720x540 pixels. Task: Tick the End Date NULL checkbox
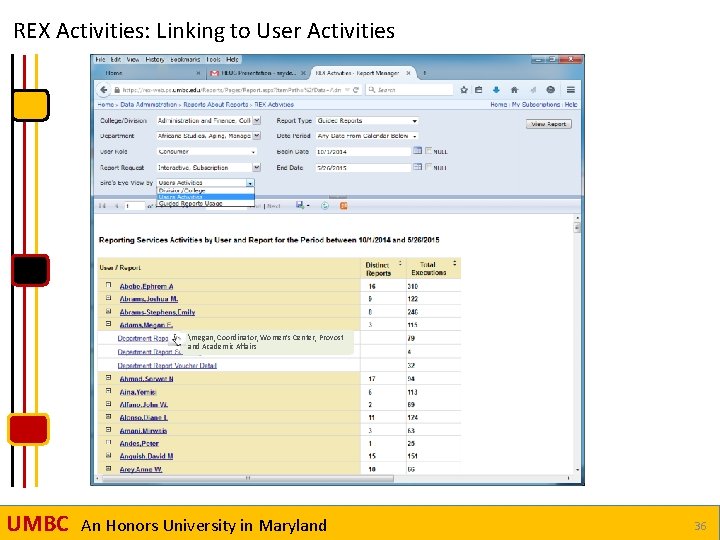428,167
